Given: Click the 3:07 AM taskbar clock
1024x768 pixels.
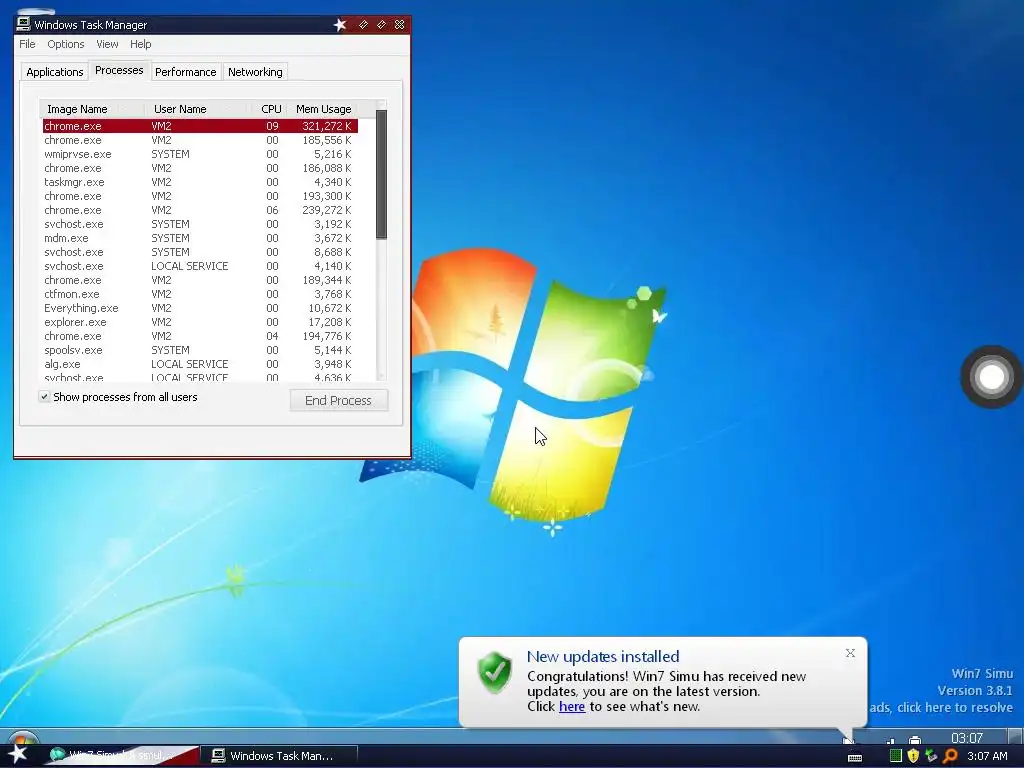Looking at the screenshot, I should [987, 756].
